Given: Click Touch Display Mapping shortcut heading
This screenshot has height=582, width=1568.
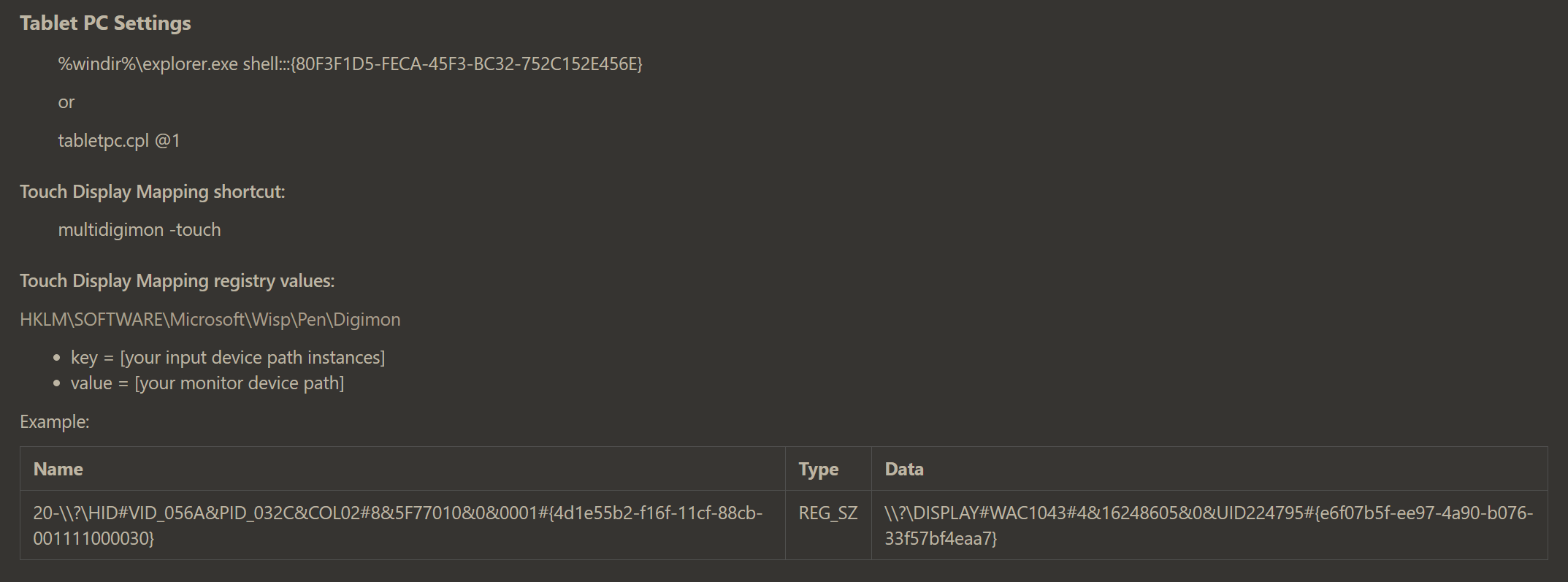Looking at the screenshot, I should point(153,192).
